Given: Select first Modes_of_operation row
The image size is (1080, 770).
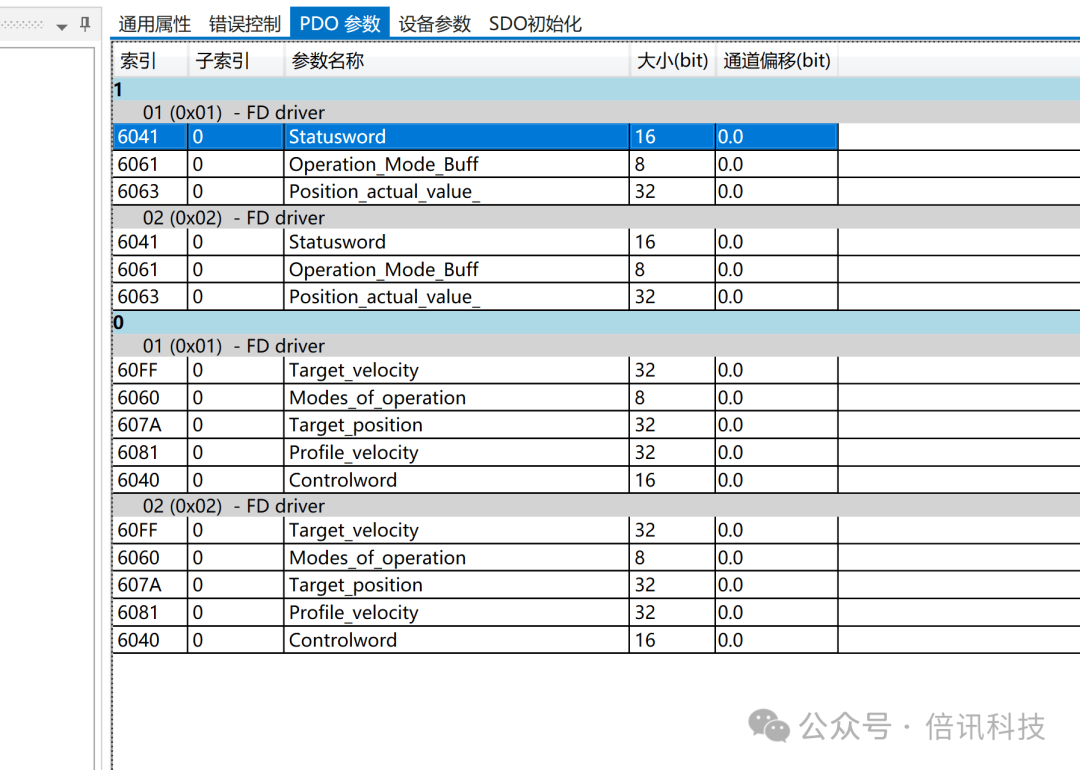Looking at the screenshot, I should click(x=475, y=397).
